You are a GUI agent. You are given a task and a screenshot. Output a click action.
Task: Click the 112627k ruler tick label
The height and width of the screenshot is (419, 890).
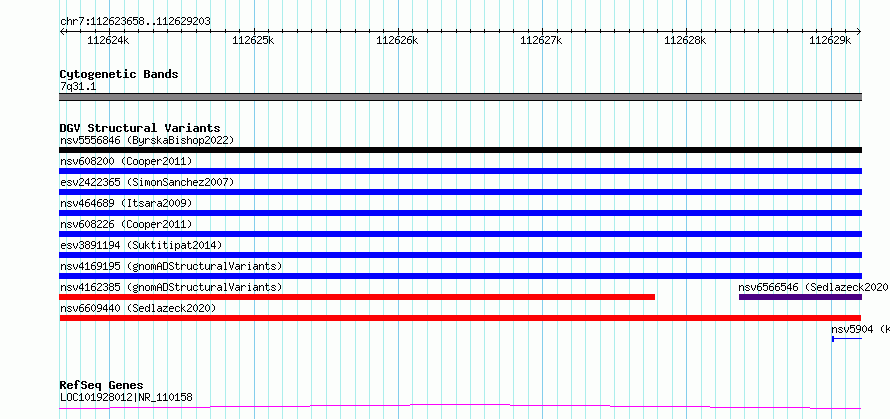pos(541,40)
